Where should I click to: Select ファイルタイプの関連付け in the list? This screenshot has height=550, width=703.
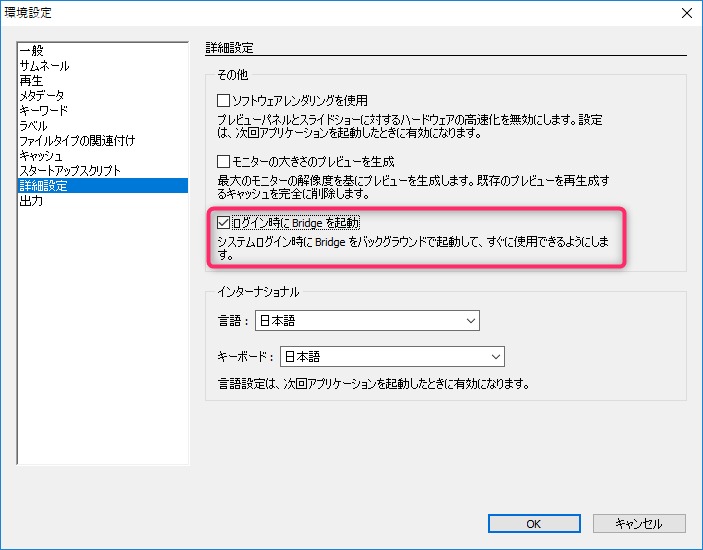tap(77, 141)
